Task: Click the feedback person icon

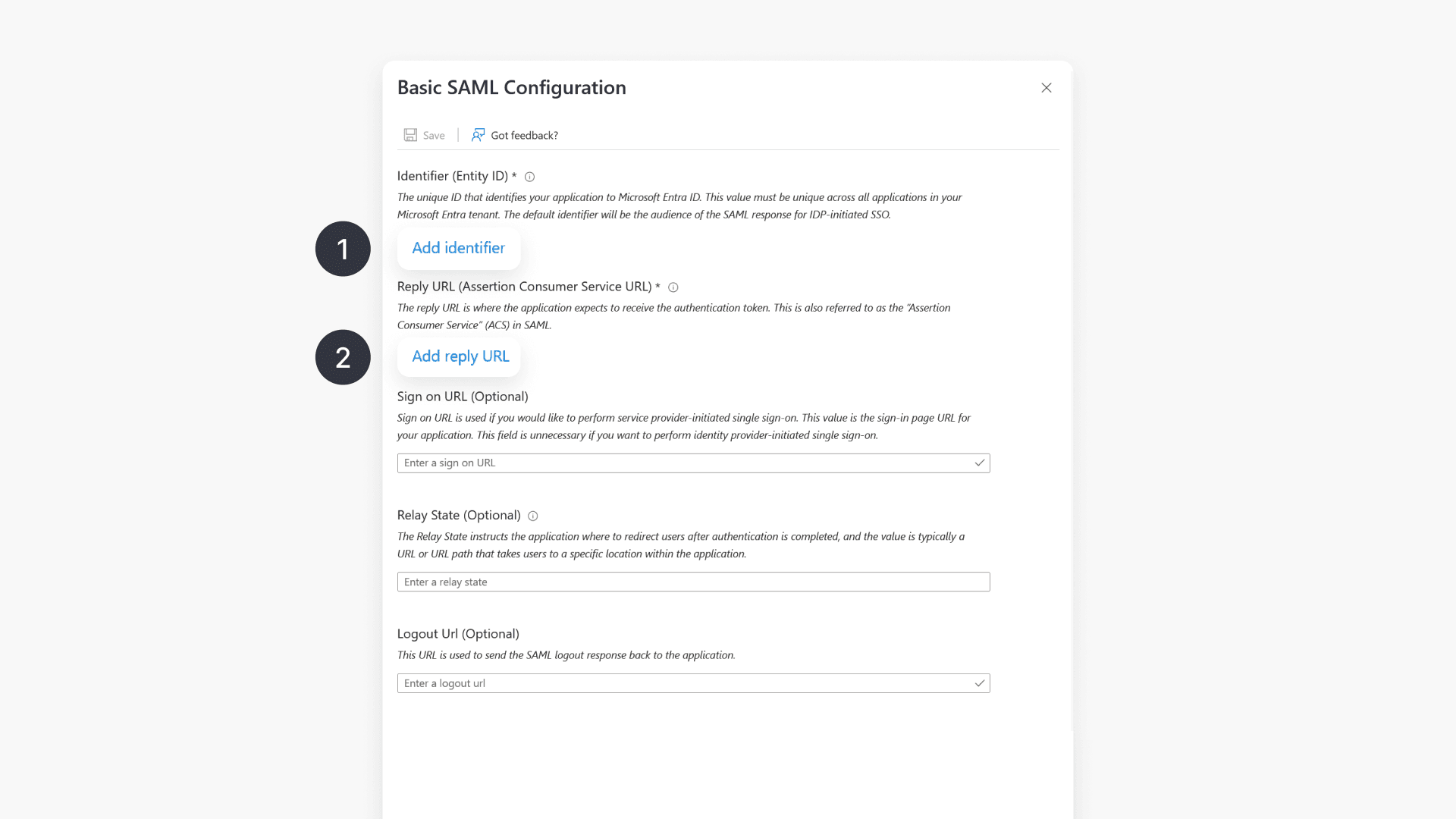Action: tap(478, 134)
